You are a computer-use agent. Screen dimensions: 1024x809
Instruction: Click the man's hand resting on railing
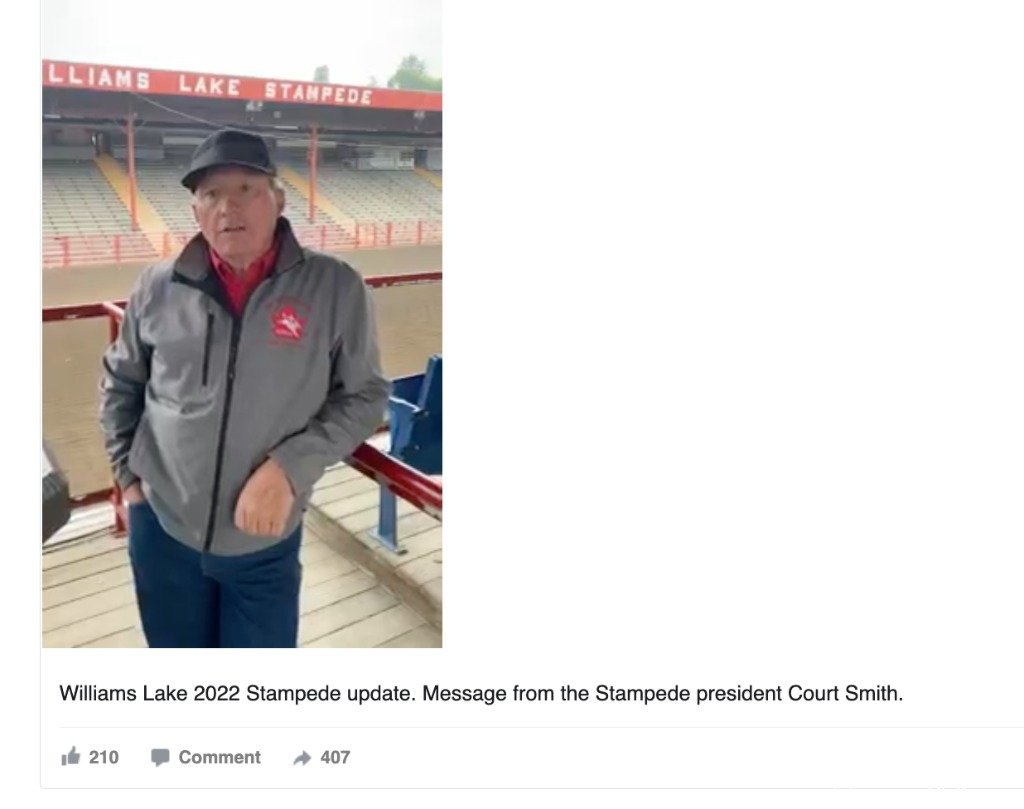(x=264, y=501)
